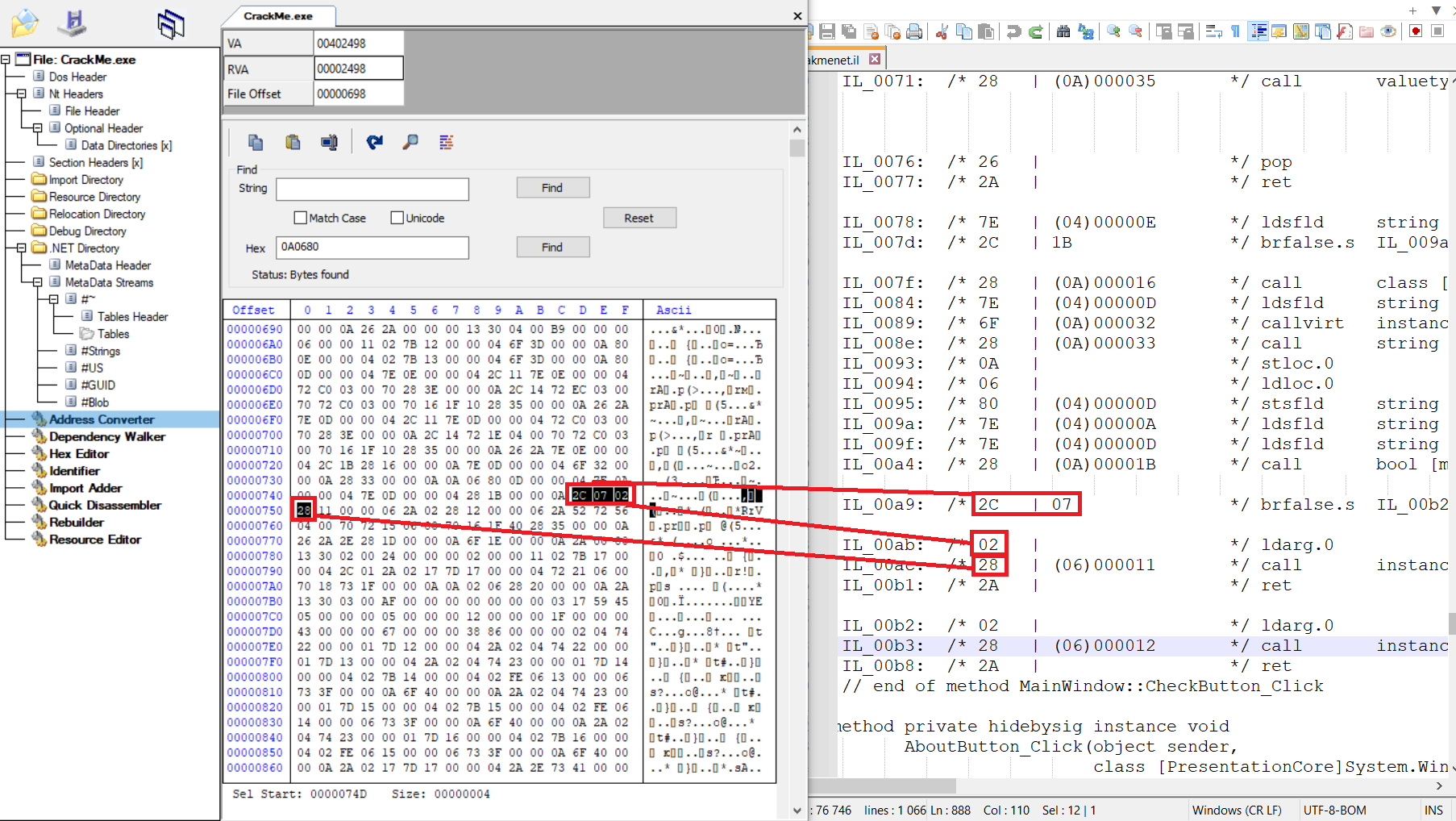Click the red Record Macro icon
The width and height of the screenshot is (1456, 821).
(x=1416, y=31)
